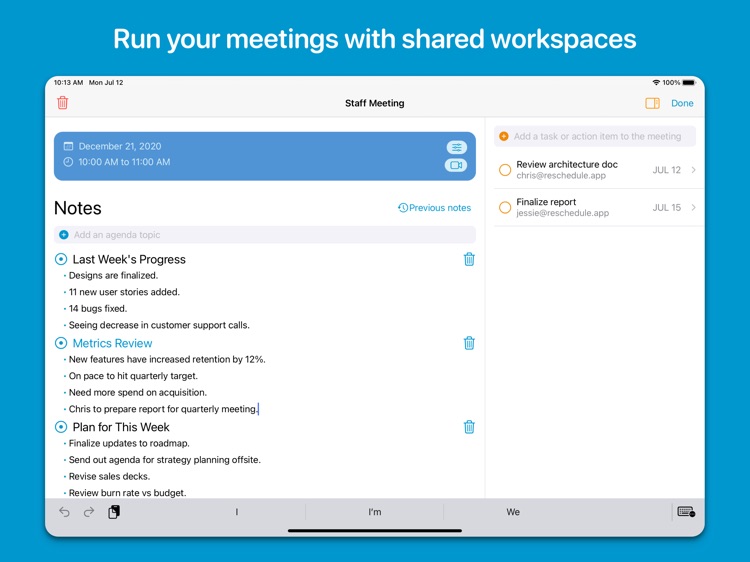Click plus icon beside Add an agenda topic
Image resolution: width=750 pixels, height=562 pixels.
tap(64, 235)
